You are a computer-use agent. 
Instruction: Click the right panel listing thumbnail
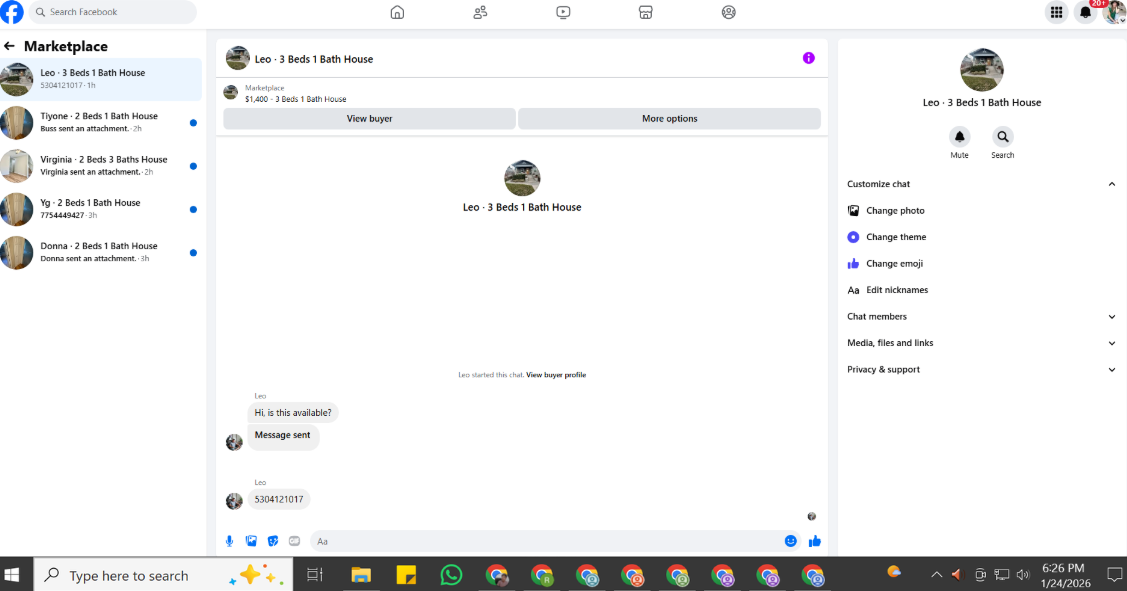[x=982, y=70]
